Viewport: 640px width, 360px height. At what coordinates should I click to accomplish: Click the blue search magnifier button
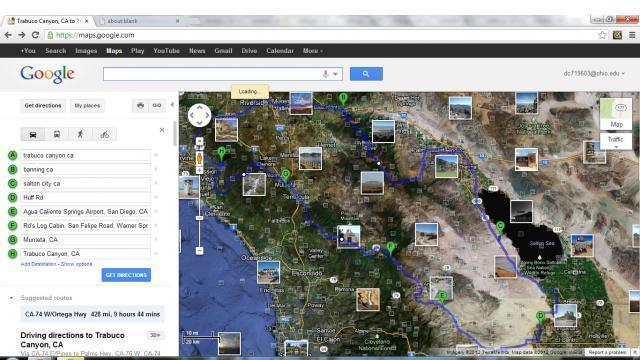coord(366,74)
